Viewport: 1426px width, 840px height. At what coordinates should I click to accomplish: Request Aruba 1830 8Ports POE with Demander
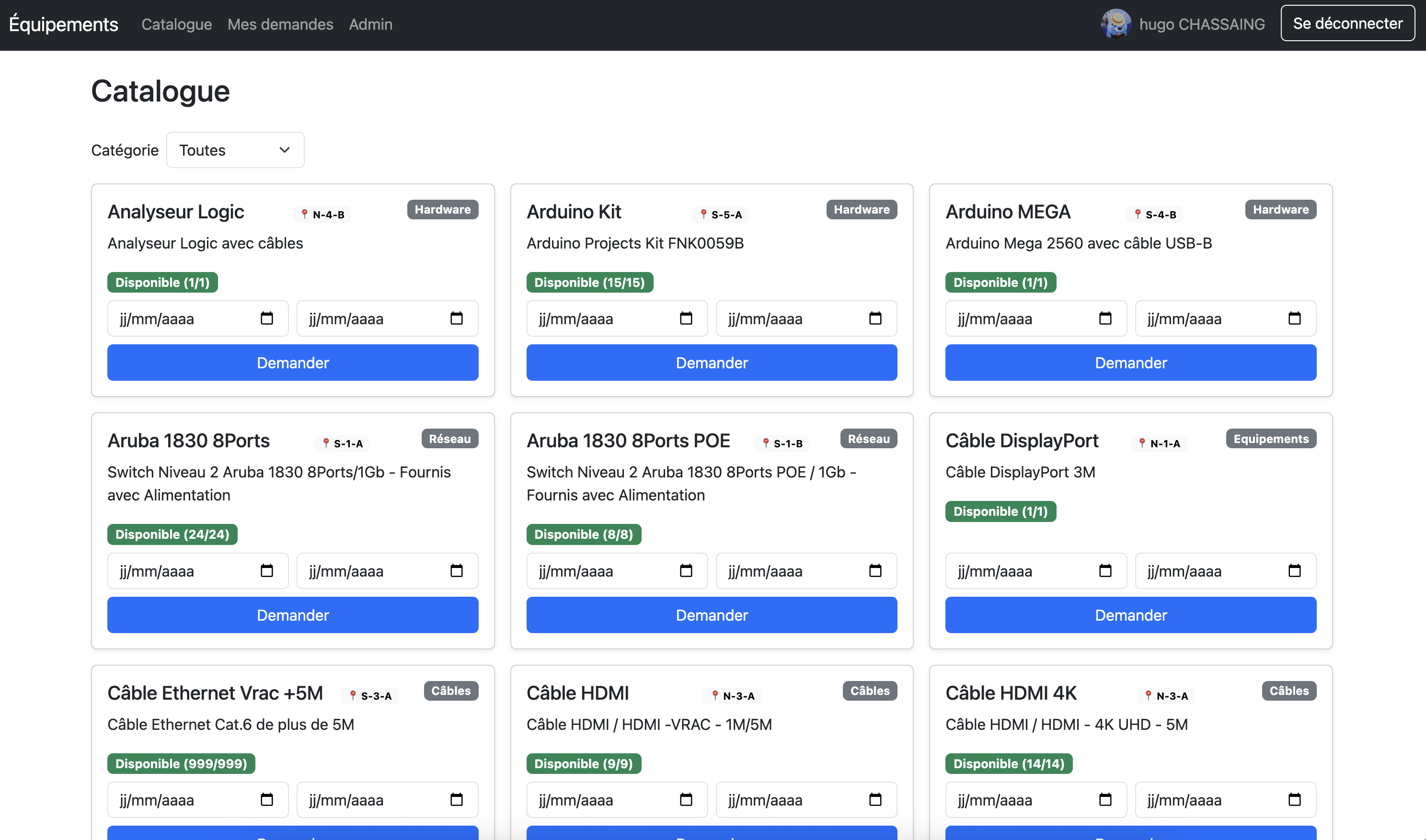point(711,615)
